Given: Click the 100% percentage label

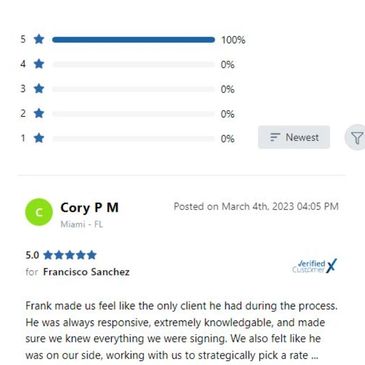Looking at the screenshot, I should click(x=233, y=40).
